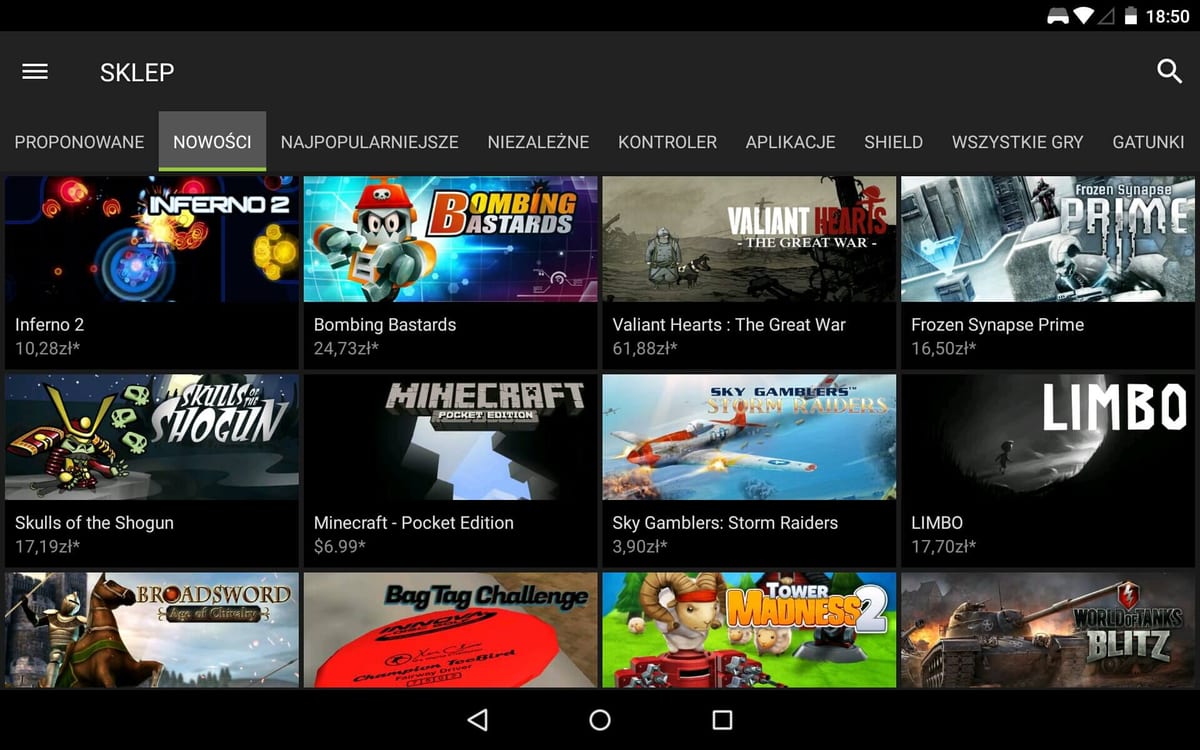Screen dimensions: 1200x750
Task: Tap the 18:50 clock in status bar
Action: tap(1167, 16)
